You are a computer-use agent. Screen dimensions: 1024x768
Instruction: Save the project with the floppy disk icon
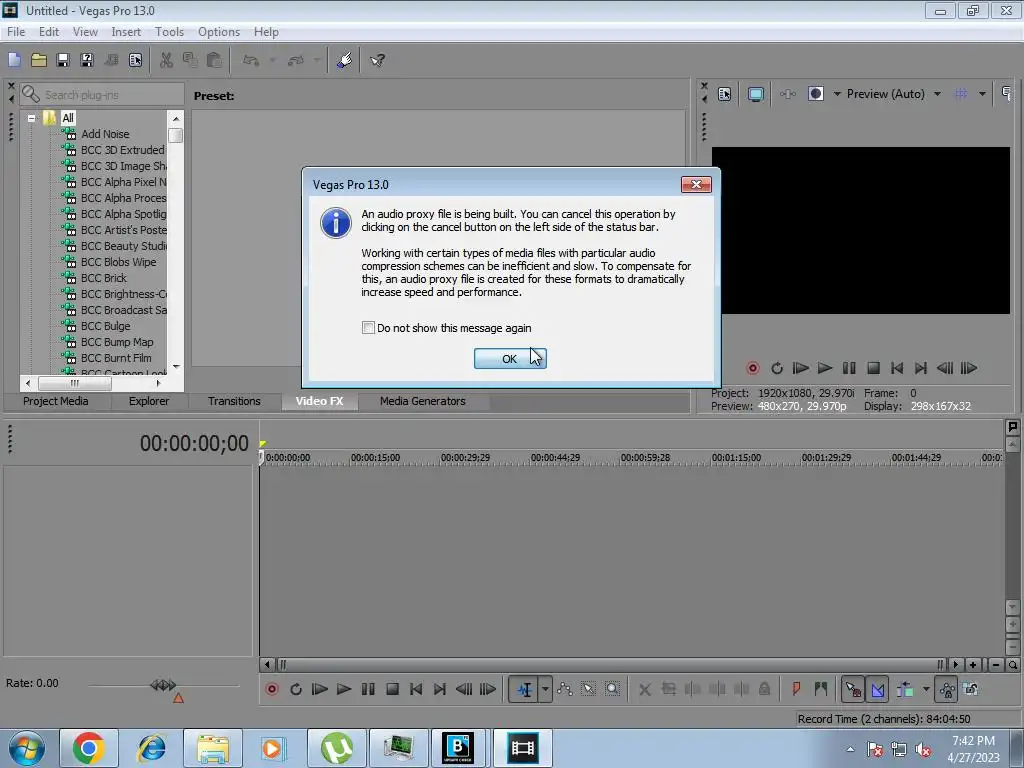pyautogui.click(x=63, y=61)
